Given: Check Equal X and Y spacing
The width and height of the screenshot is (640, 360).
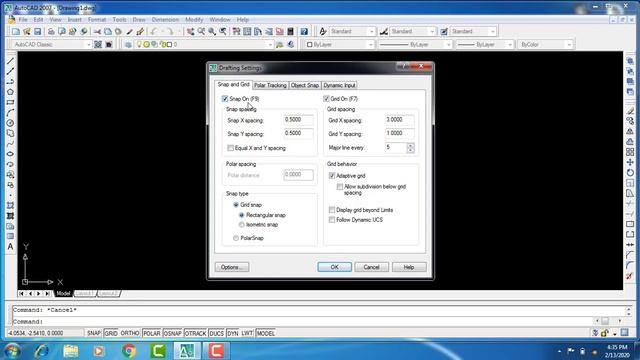Looking at the screenshot, I should click(x=231, y=148).
